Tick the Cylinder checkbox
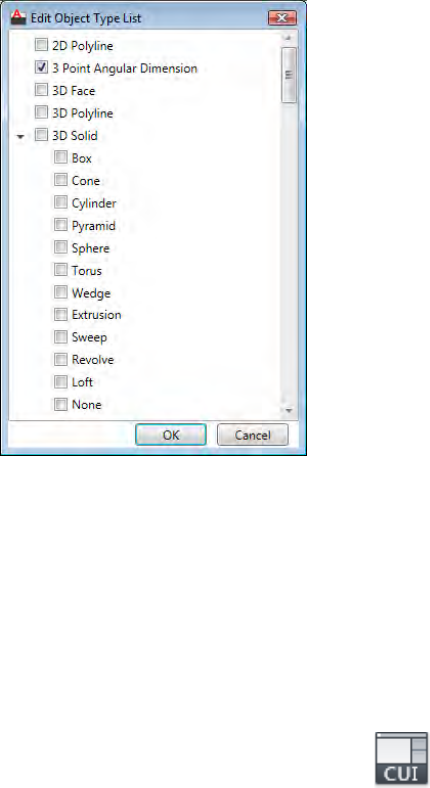This screenshot has width=430, height=788. pyautogui.click(x=61, y=203)
